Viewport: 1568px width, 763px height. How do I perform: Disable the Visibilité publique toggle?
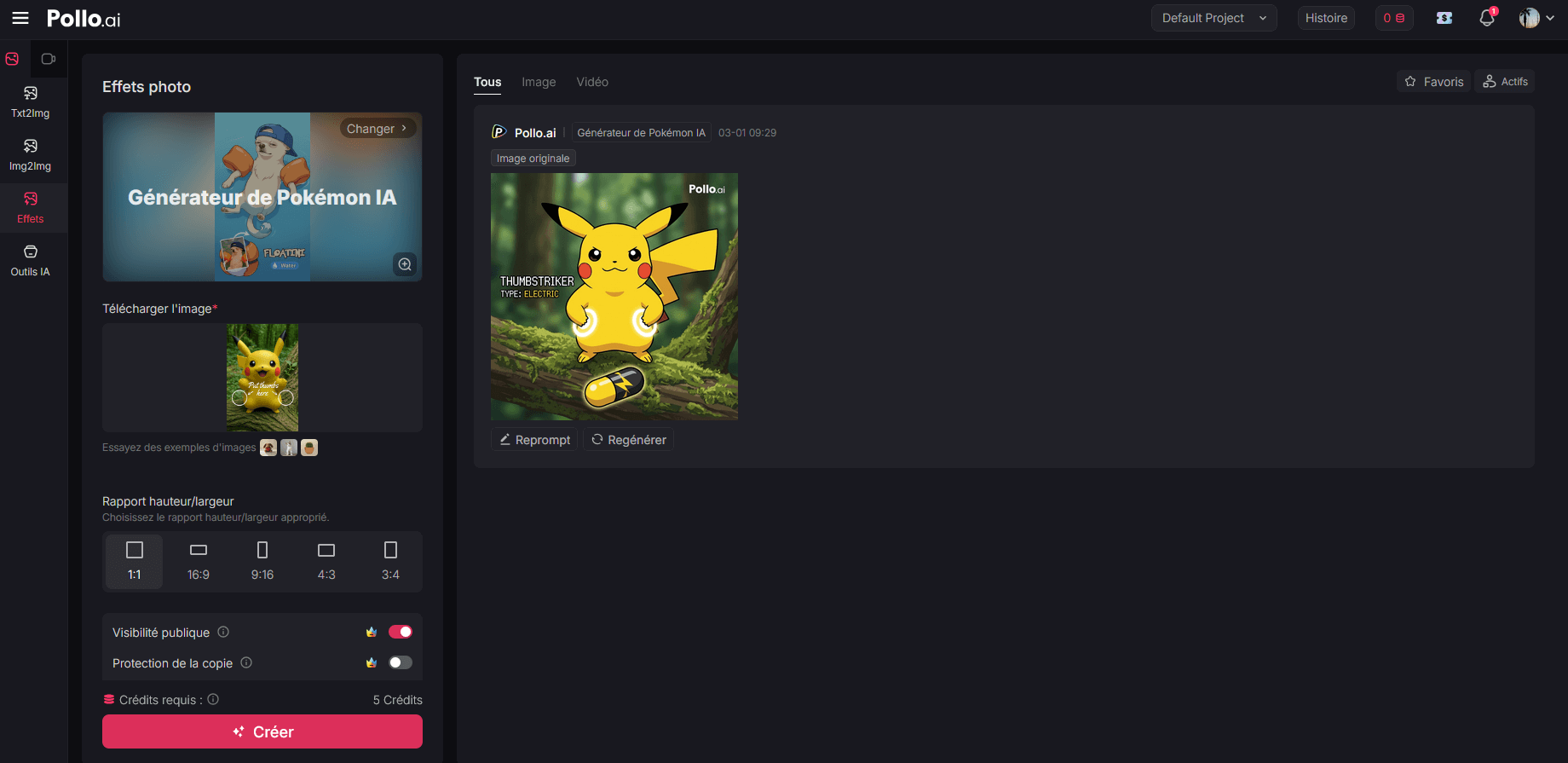click(400, 632)
